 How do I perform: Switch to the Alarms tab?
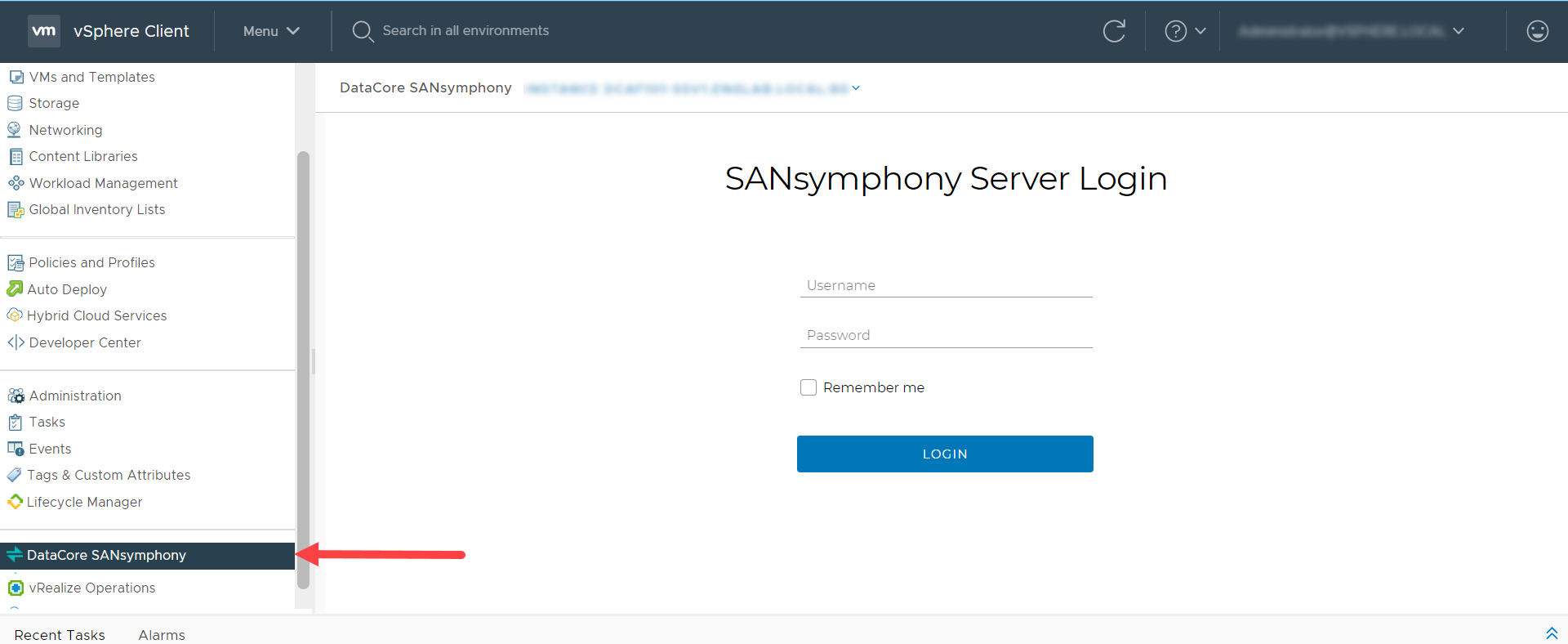click(162, 635)
